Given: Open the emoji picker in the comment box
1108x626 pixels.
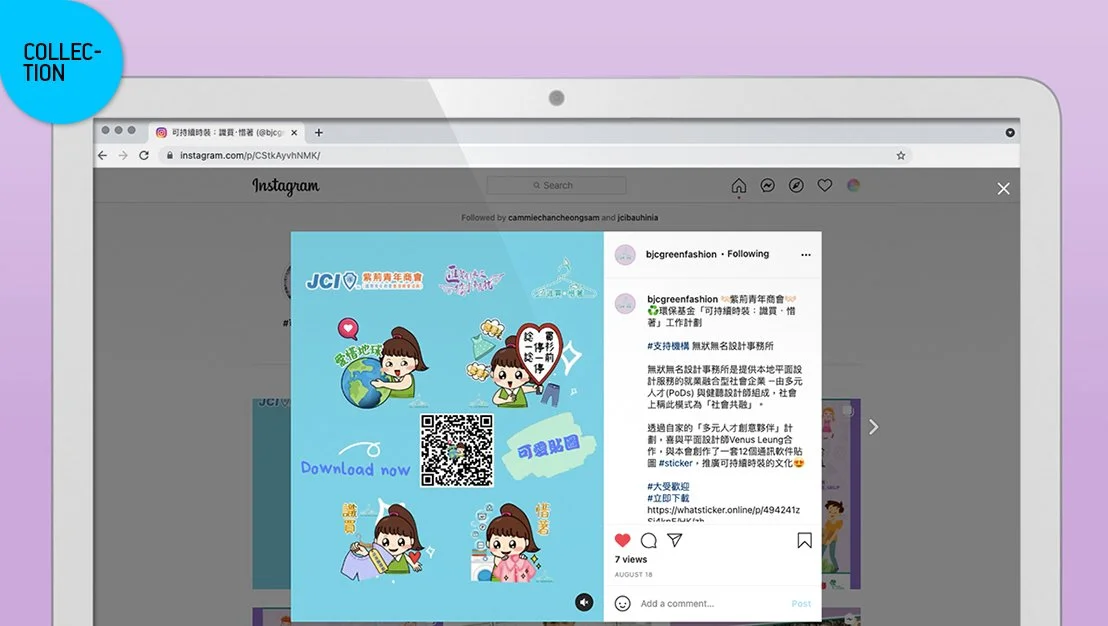Looking at the screenshot, I should point(623,603).
